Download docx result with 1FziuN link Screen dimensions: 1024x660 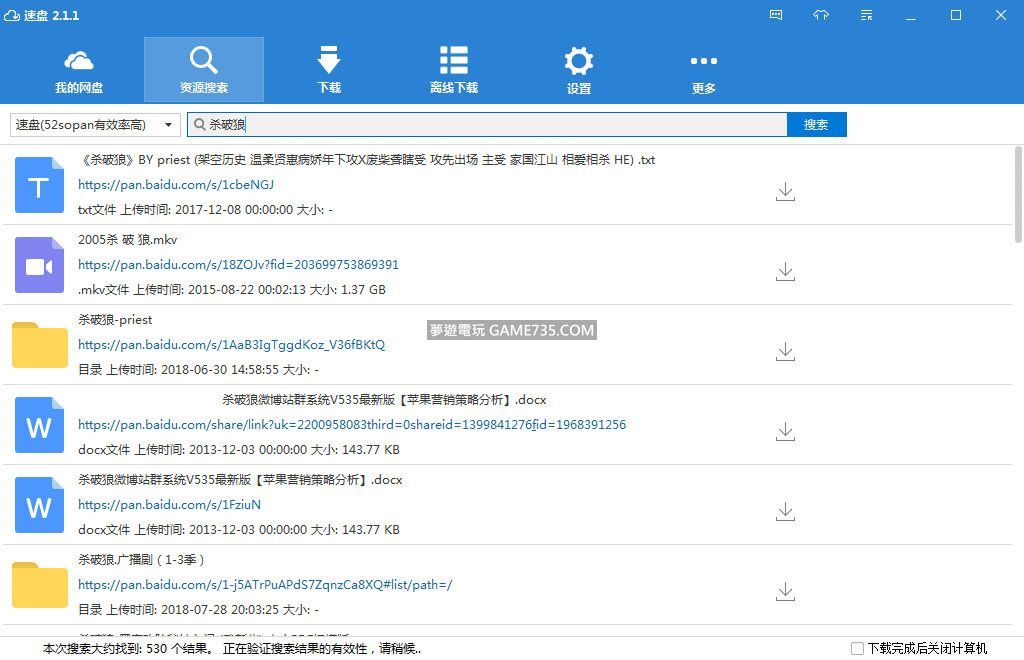click(785, 511)
